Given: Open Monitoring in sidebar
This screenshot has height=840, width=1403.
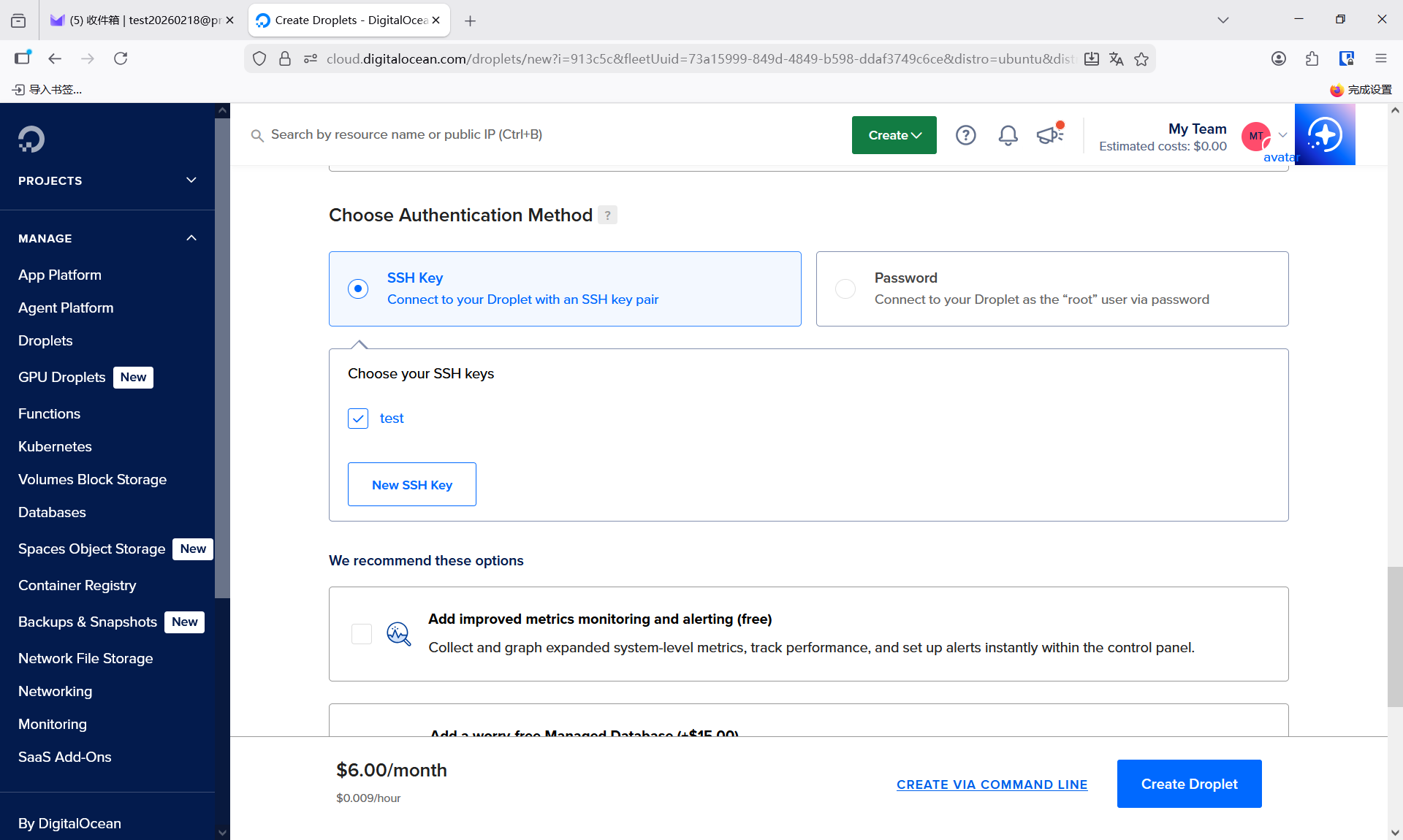Looking at the screenshot, I should (x=53, y=724).
